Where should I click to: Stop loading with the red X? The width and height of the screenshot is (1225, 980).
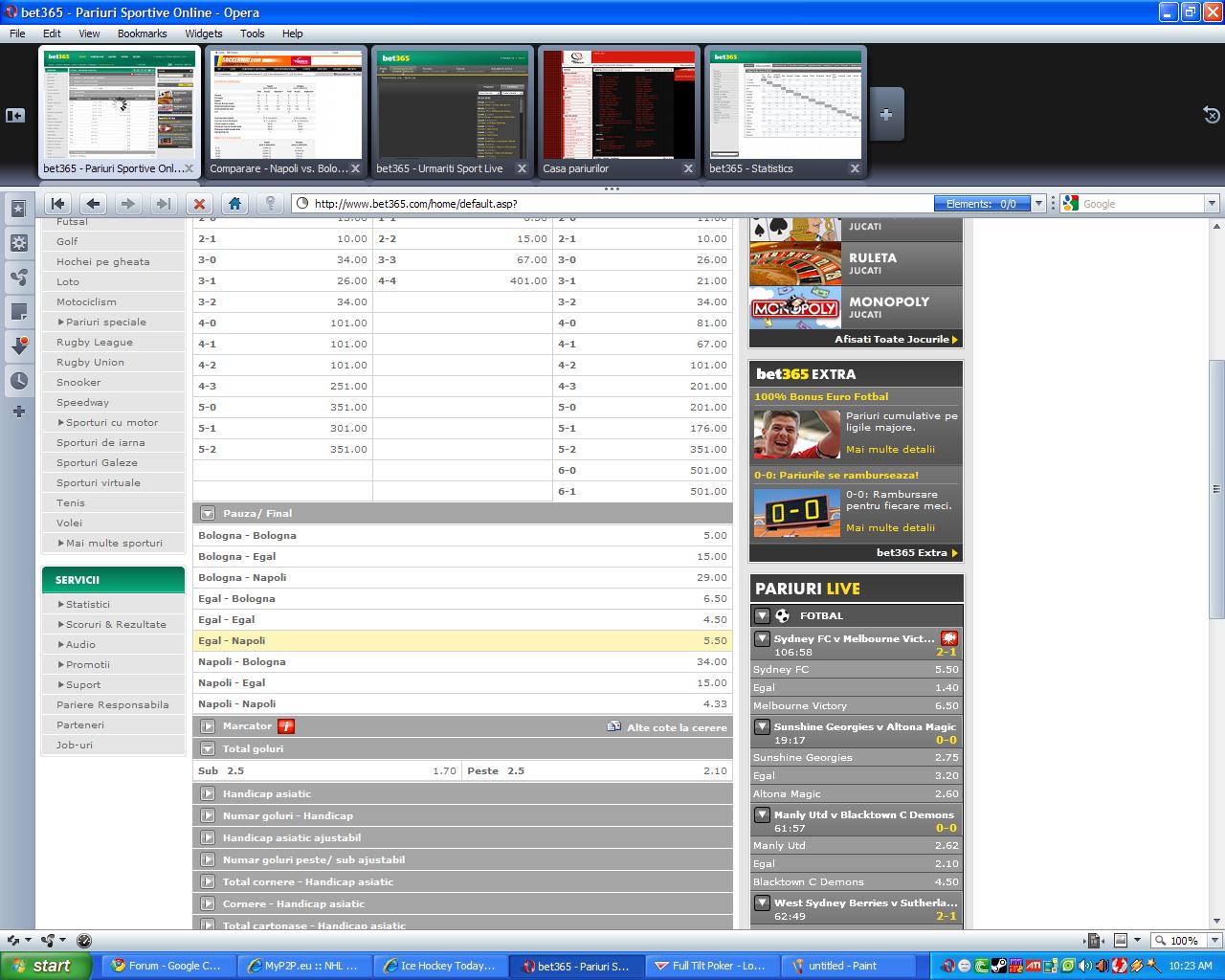(x=199, y=204)
